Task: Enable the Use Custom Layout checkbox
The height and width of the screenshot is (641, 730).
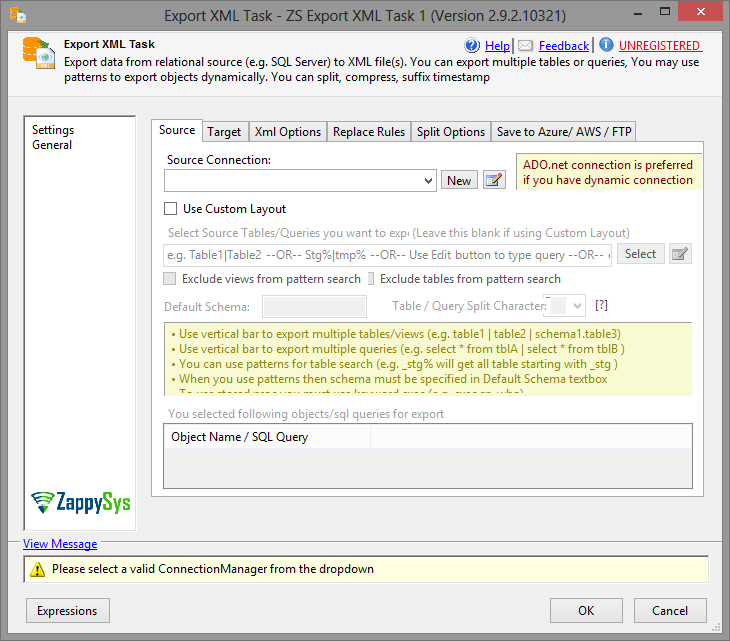Action: point(170,209)
